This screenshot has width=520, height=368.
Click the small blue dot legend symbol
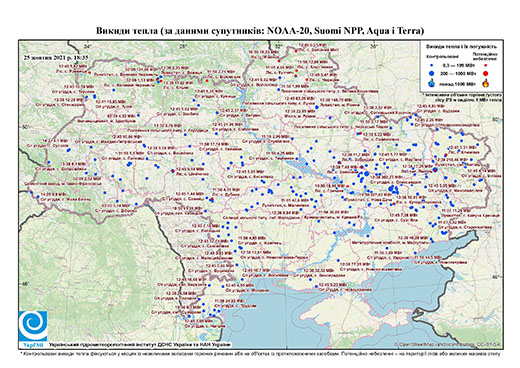point(432,65)
